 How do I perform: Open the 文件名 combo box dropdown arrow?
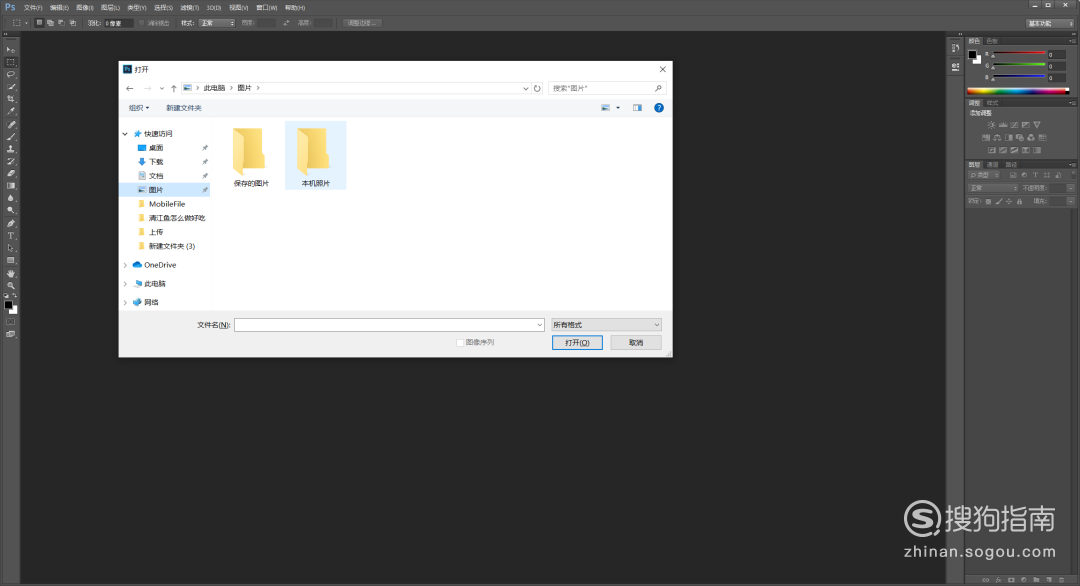click(x=539, y=325)
